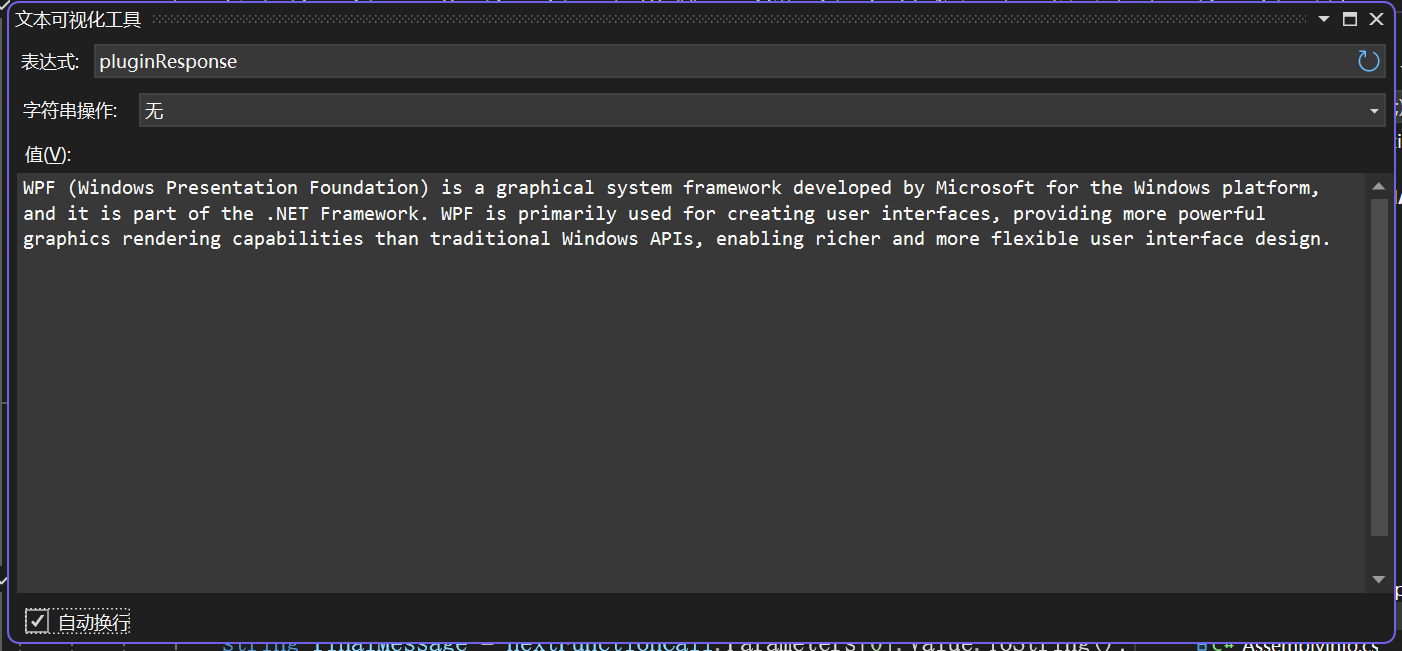
Task: Focus the pluginResponse expression input field
Action: click(720, 62)
